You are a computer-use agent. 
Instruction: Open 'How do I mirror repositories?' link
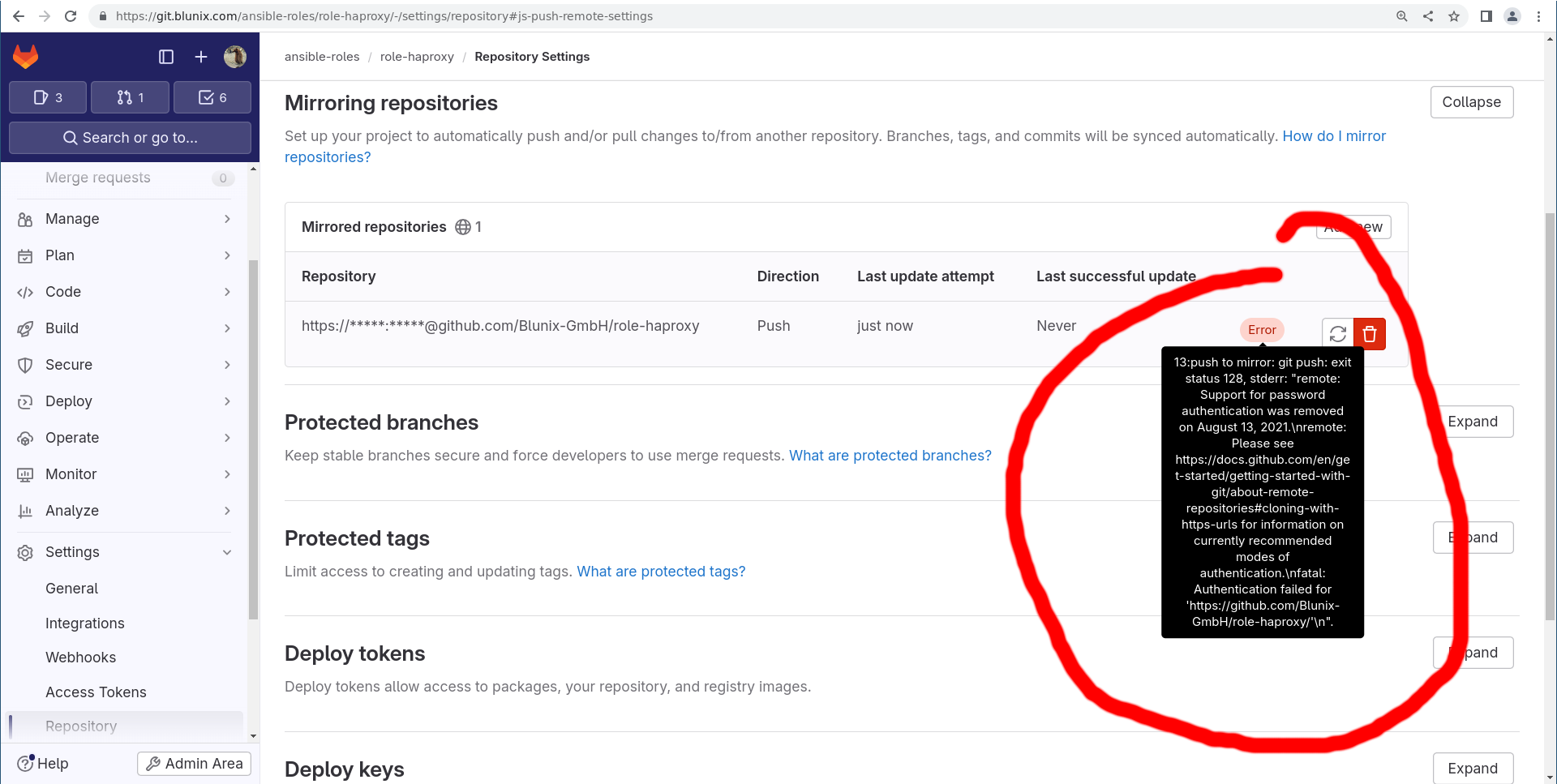[x=1334, y=135]
